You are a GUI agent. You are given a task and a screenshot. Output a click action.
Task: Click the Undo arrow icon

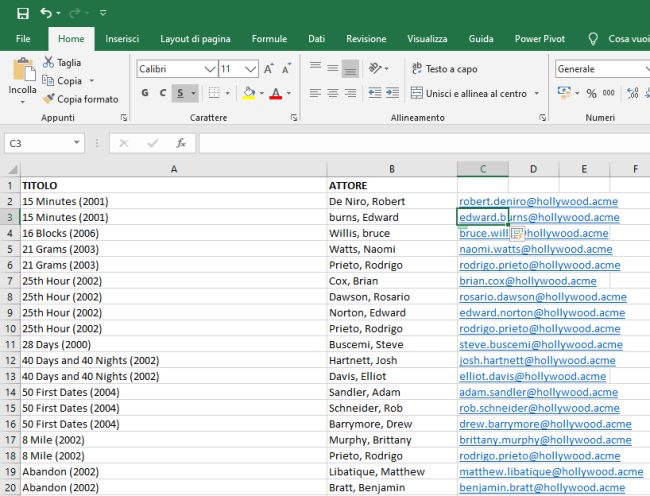point(47,13)
